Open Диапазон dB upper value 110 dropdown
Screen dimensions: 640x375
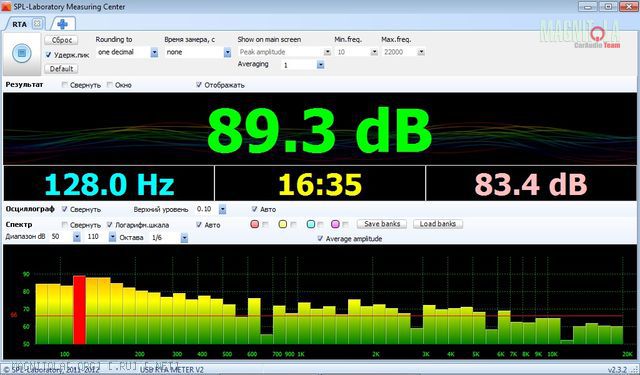pyautogui.click(x=112, y=237)
